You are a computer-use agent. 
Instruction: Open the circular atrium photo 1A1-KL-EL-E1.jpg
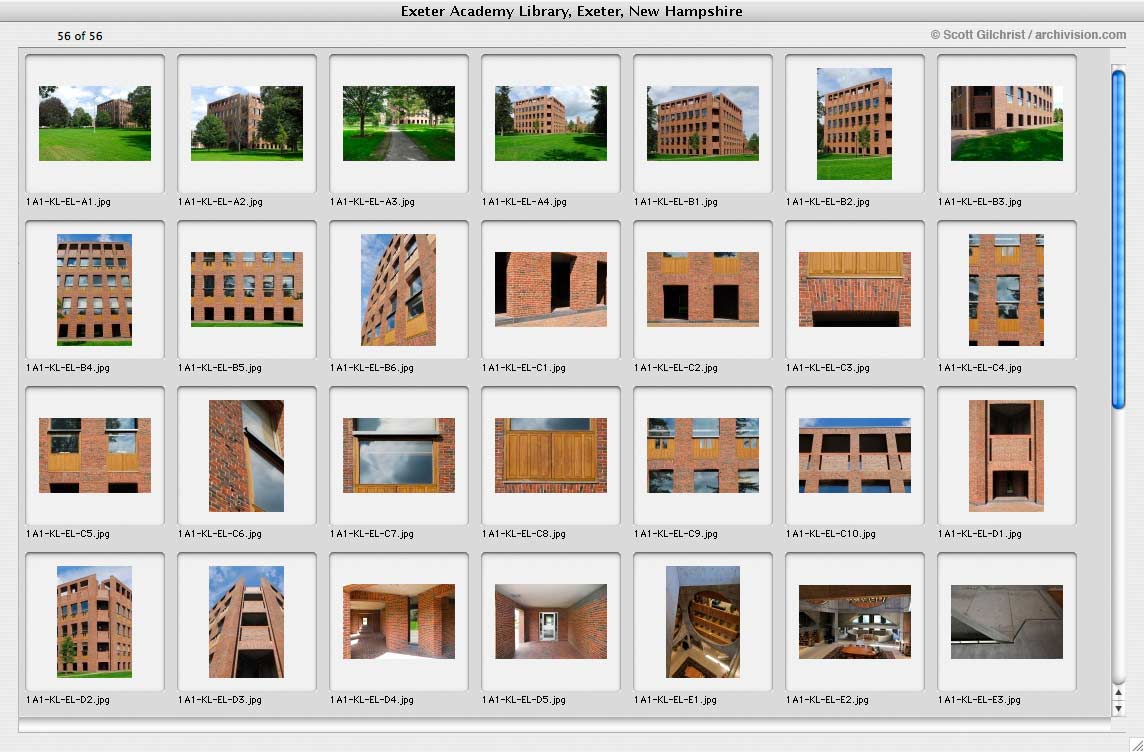[x=703, y=621]
